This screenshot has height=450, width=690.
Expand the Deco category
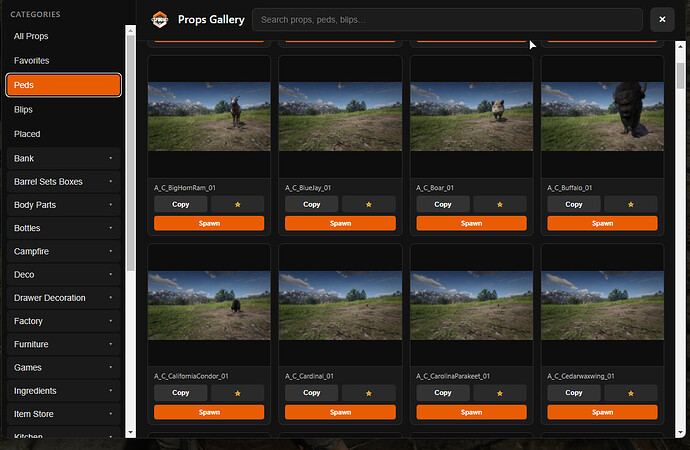point(63,274)
